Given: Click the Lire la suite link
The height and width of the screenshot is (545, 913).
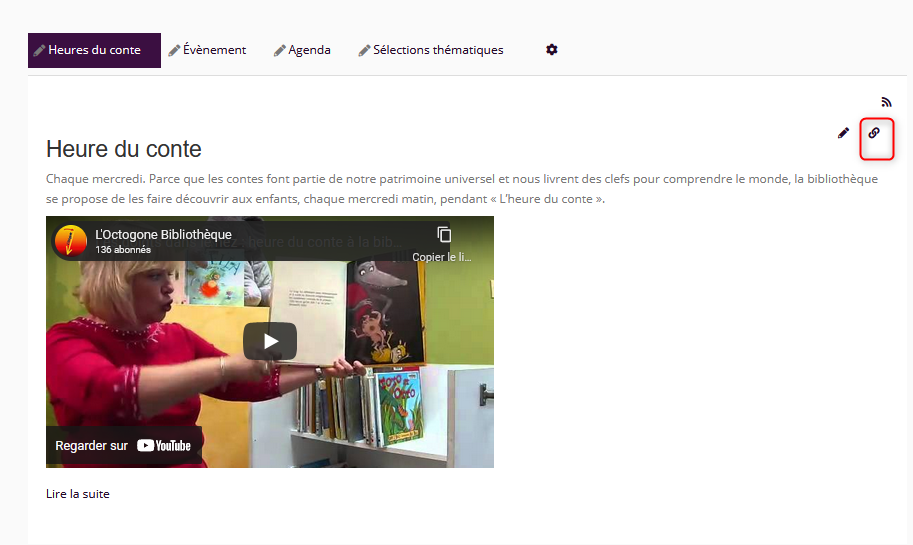Looking at the screenshot, I should (77, 494).
